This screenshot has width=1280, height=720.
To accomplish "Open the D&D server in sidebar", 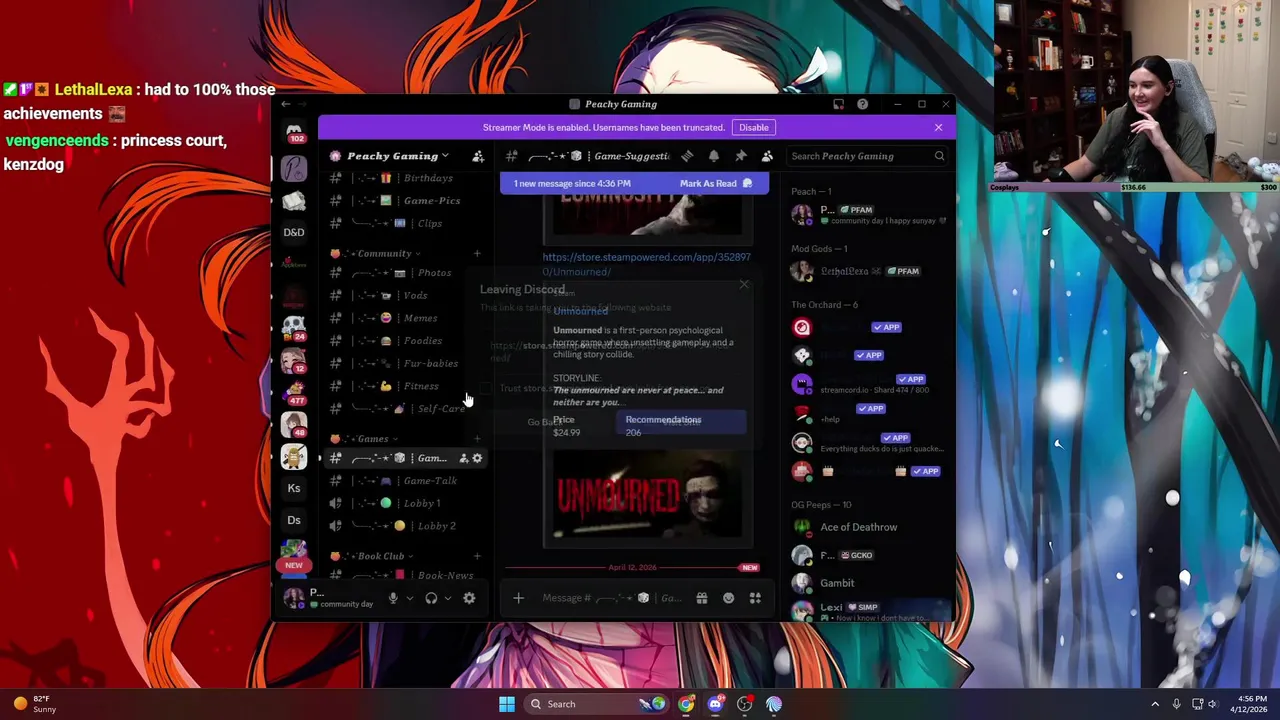I will click(x=294, y=232).
